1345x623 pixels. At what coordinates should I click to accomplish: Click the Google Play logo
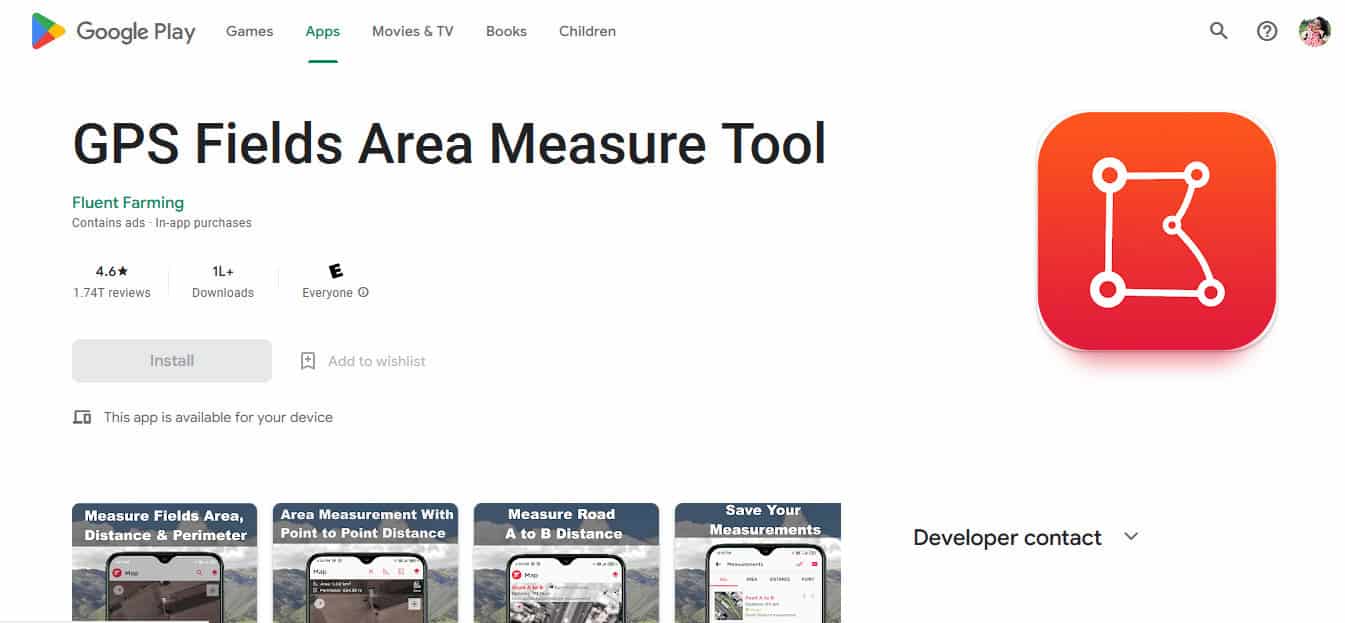(113, 31)
